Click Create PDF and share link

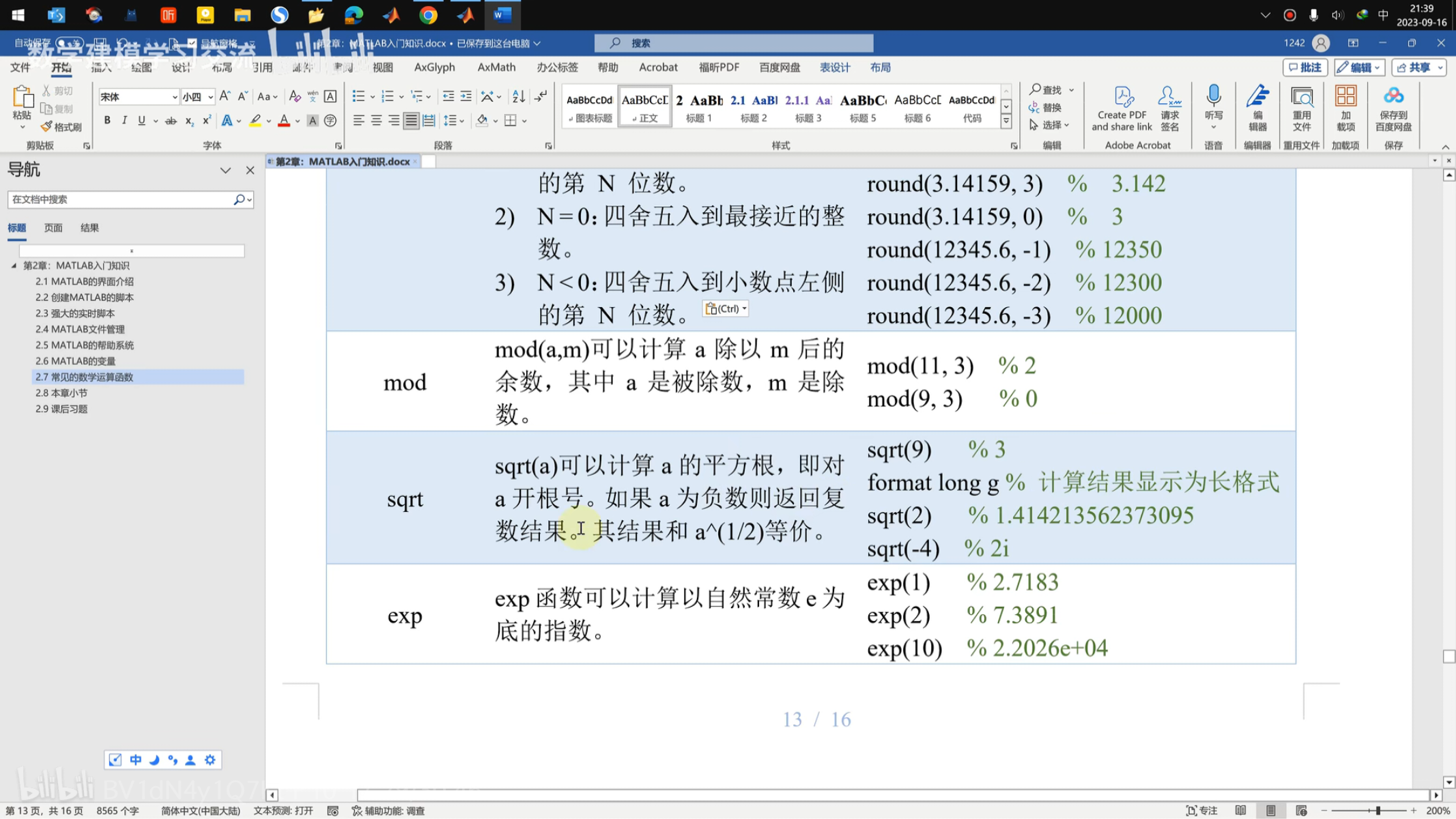tap(1122, 108)
